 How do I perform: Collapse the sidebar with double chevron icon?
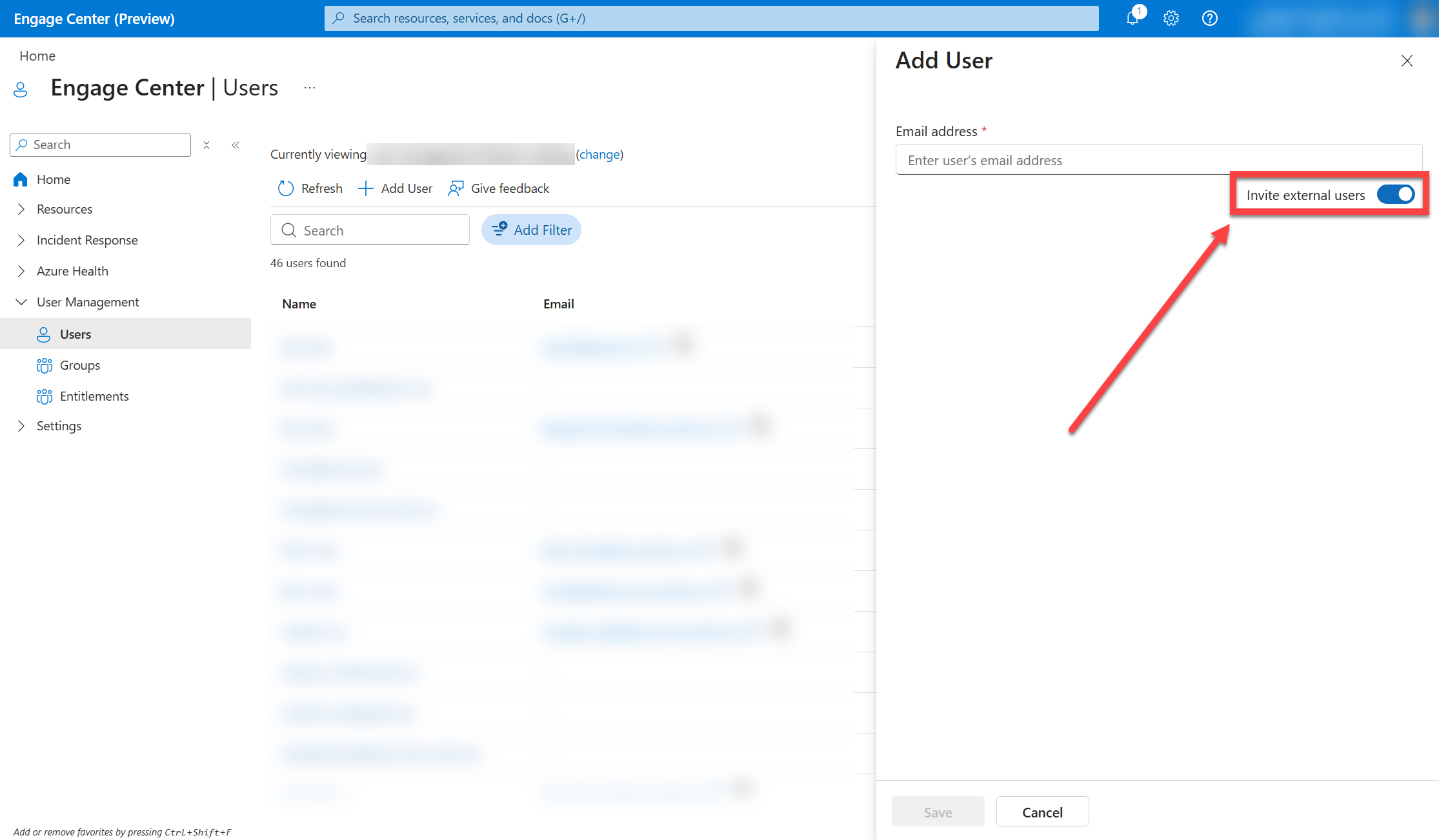(x=236, y=145)
